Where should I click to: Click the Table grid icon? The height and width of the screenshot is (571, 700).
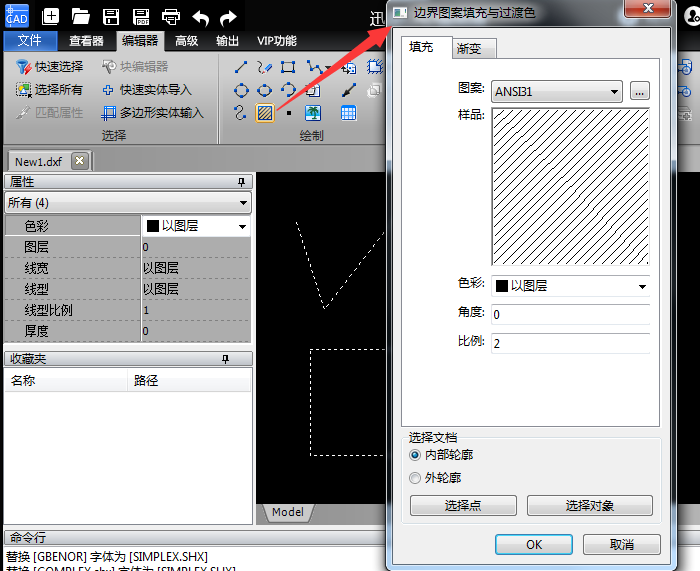pos(348,113)
